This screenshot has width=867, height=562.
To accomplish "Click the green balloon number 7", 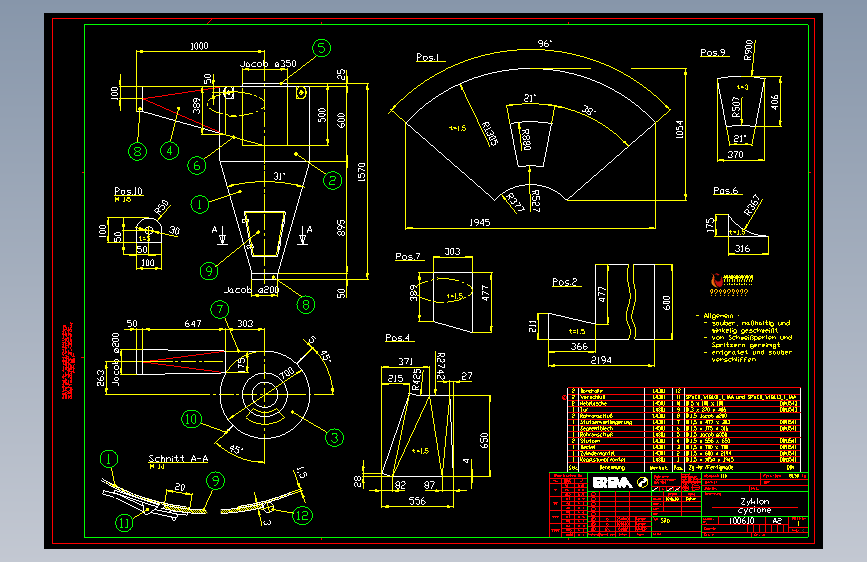I will coord(220,309).
